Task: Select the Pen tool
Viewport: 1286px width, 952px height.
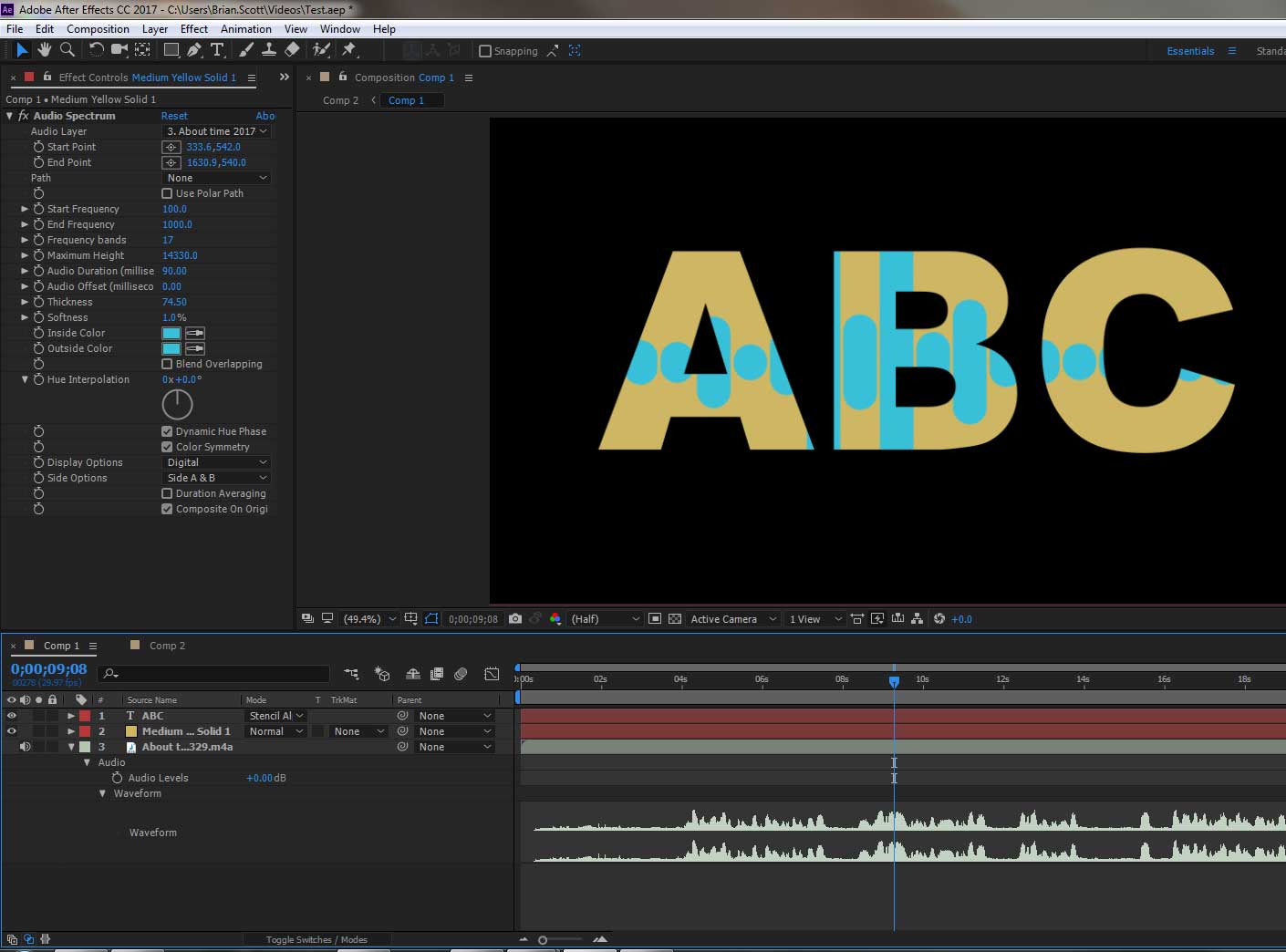Action: pyautogui.click(x=193, y=50)
